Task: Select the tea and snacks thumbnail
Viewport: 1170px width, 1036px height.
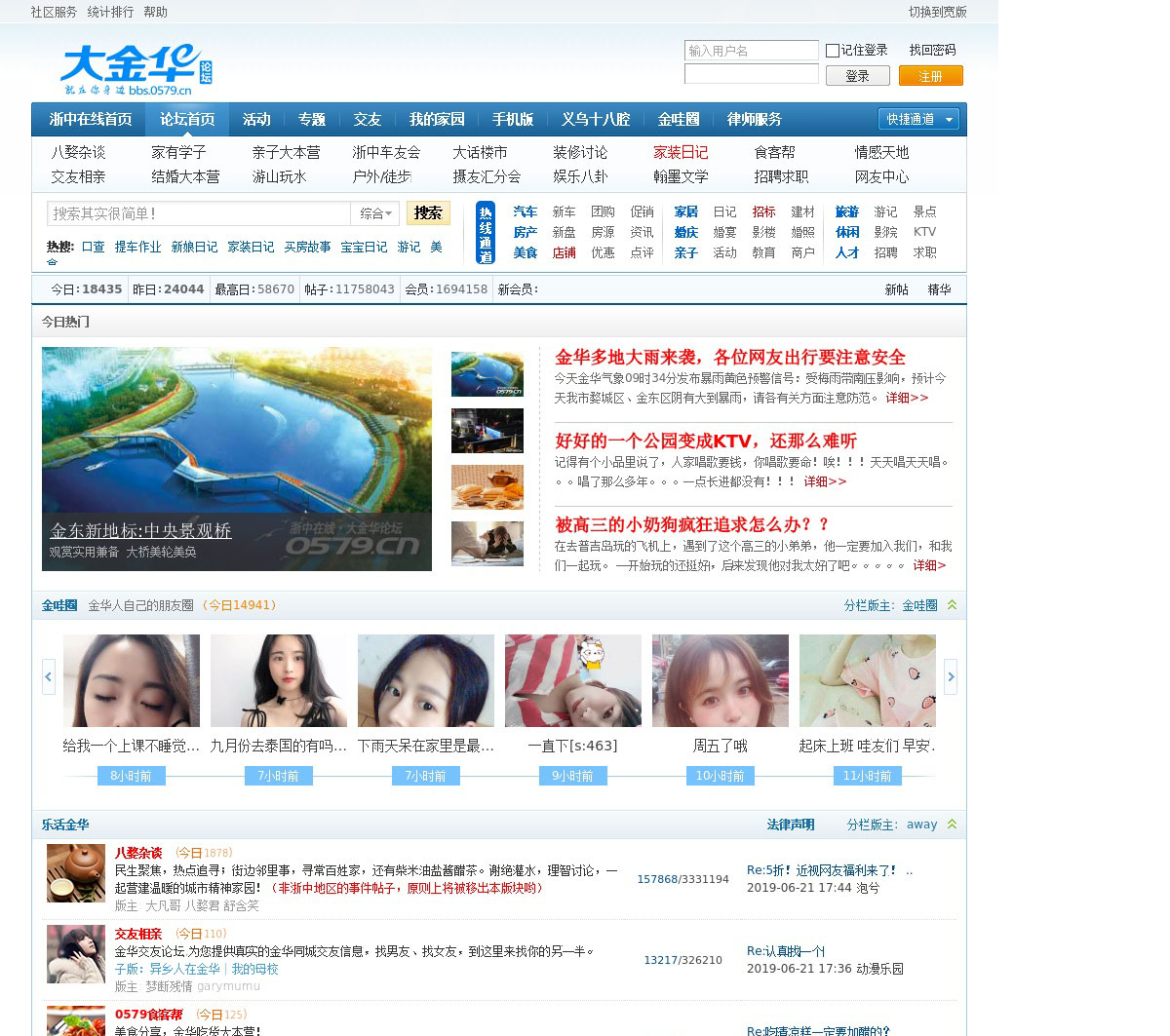Action: 487,487
